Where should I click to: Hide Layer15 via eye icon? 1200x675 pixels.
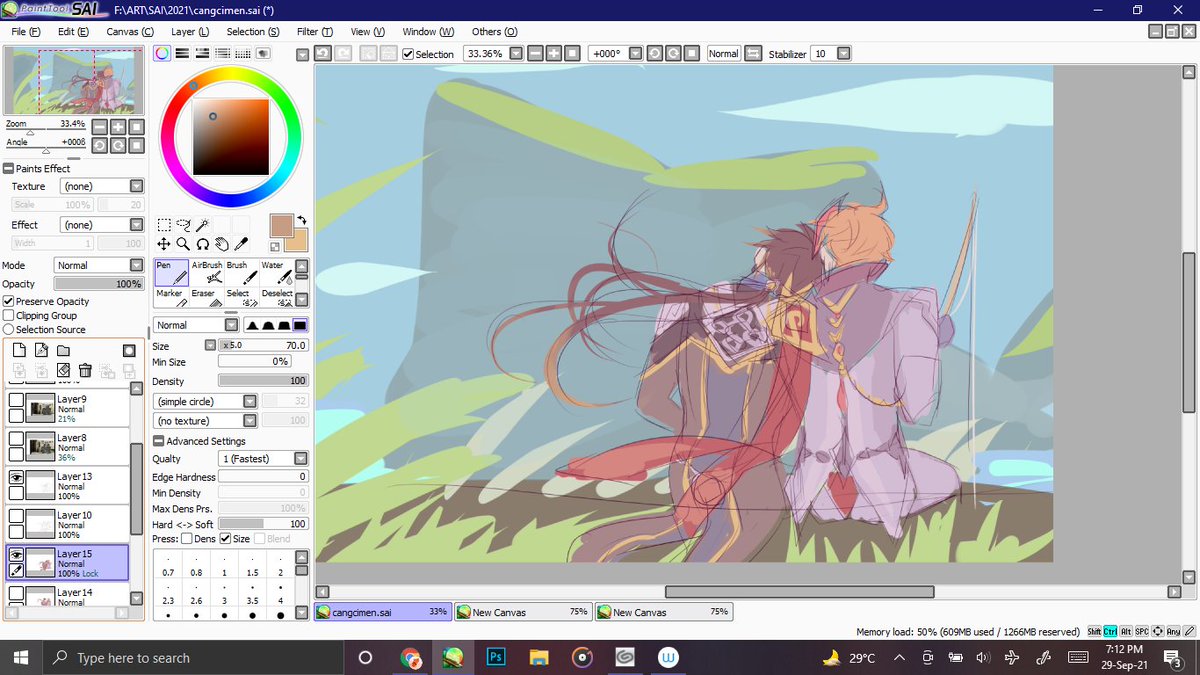(x=16, y=554)
